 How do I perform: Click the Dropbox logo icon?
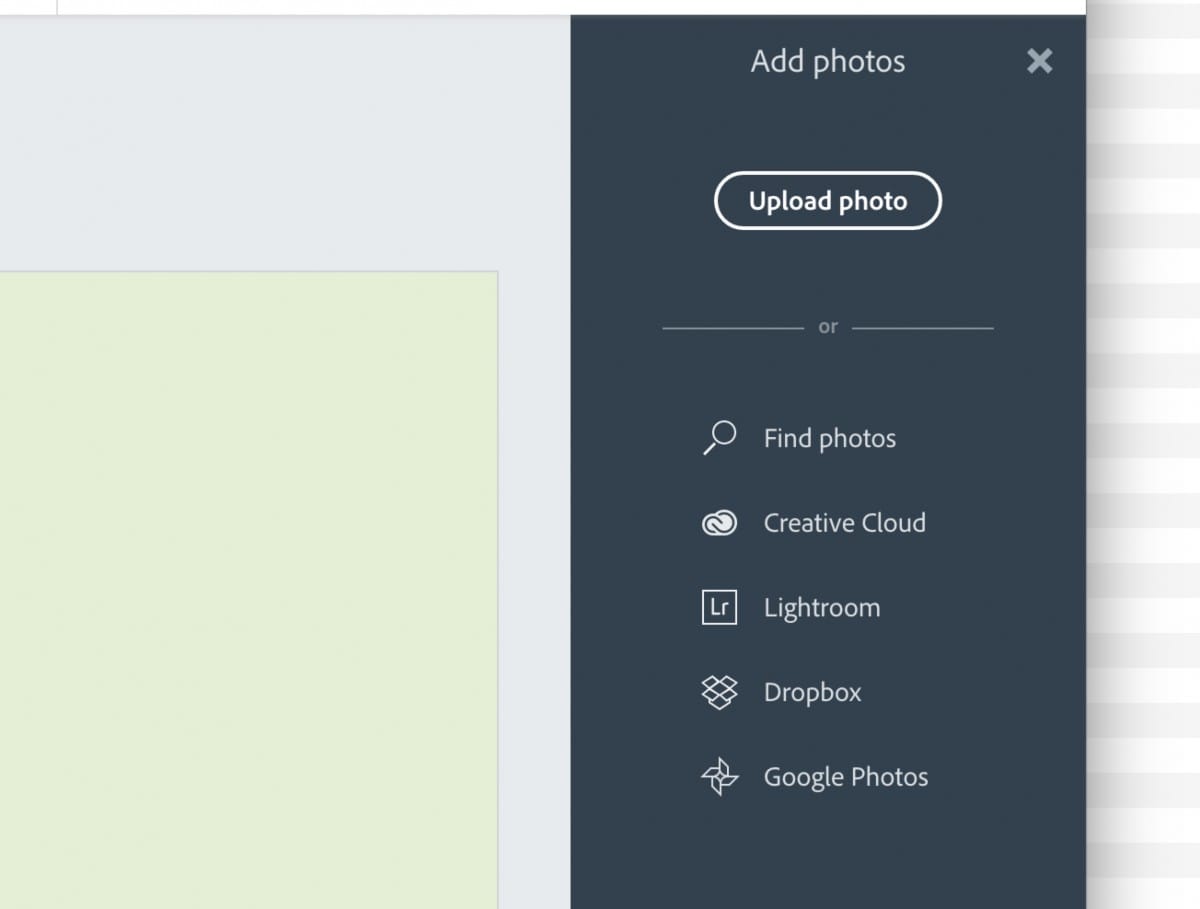pos(720,692)
